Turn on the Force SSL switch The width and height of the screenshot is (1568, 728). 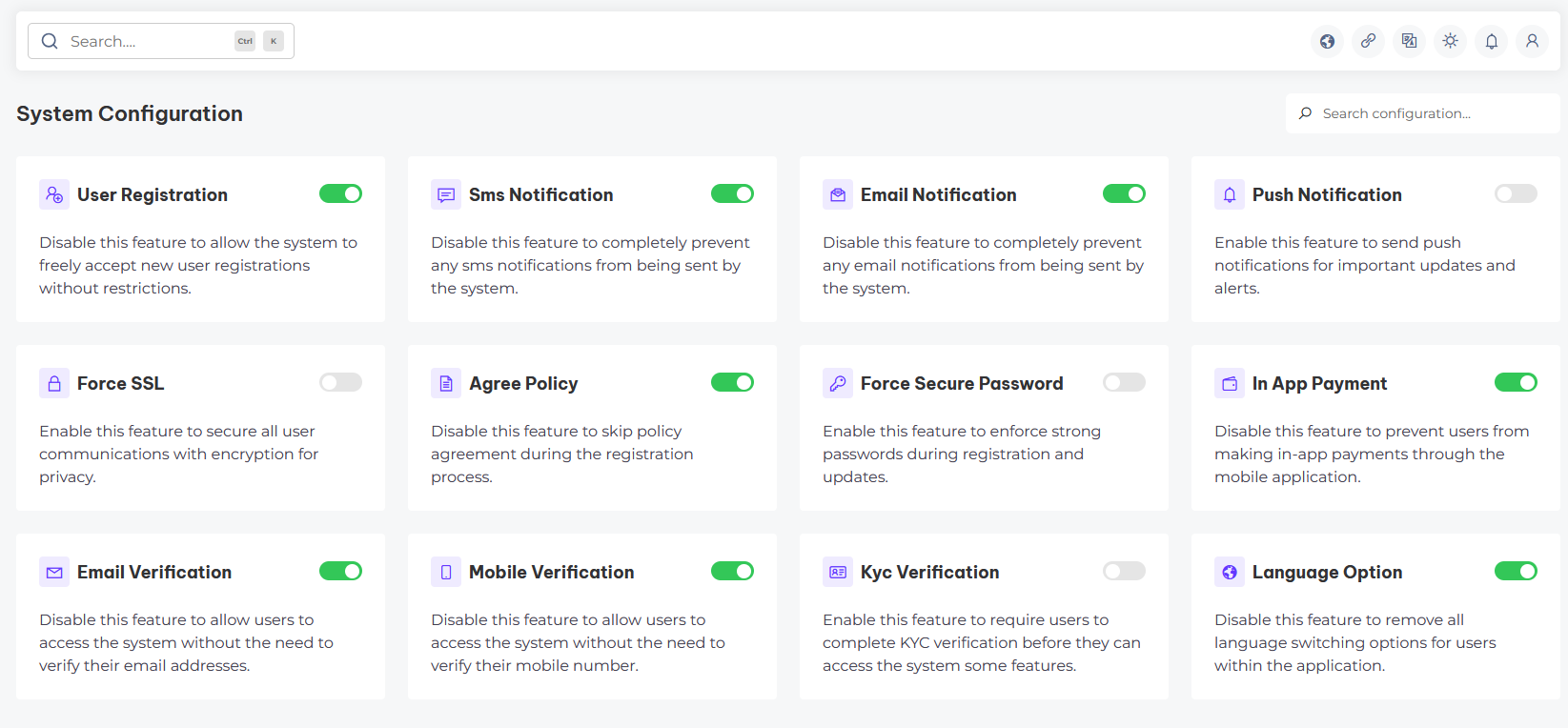point(340,383)
